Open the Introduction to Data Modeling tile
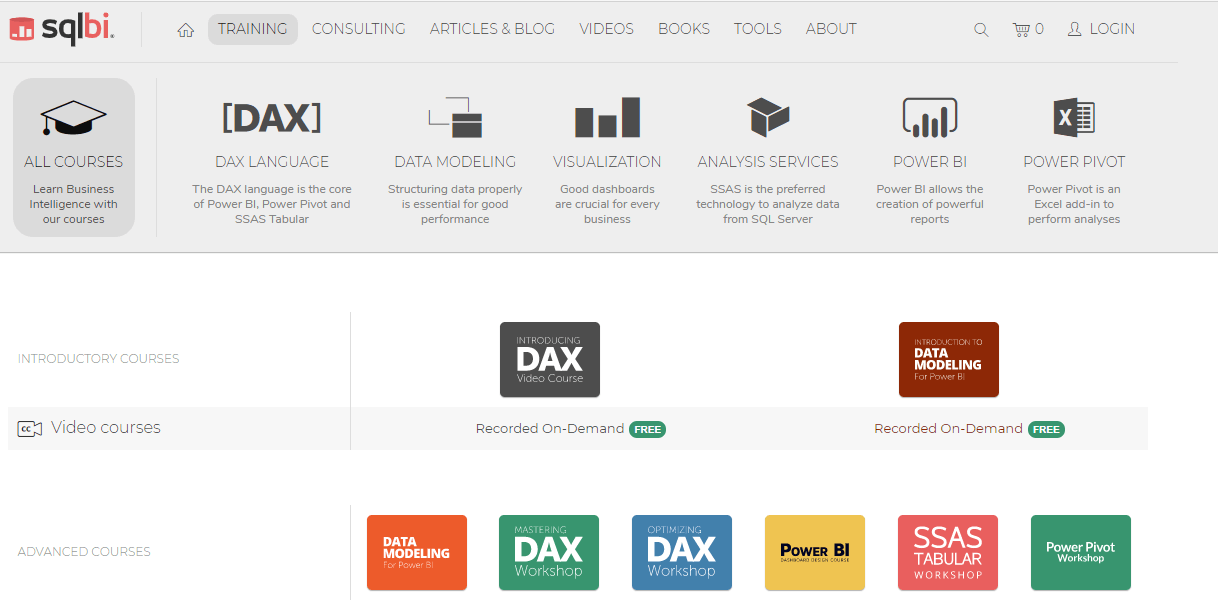The width and height of the screenshot is (1218, 600). 949,359
